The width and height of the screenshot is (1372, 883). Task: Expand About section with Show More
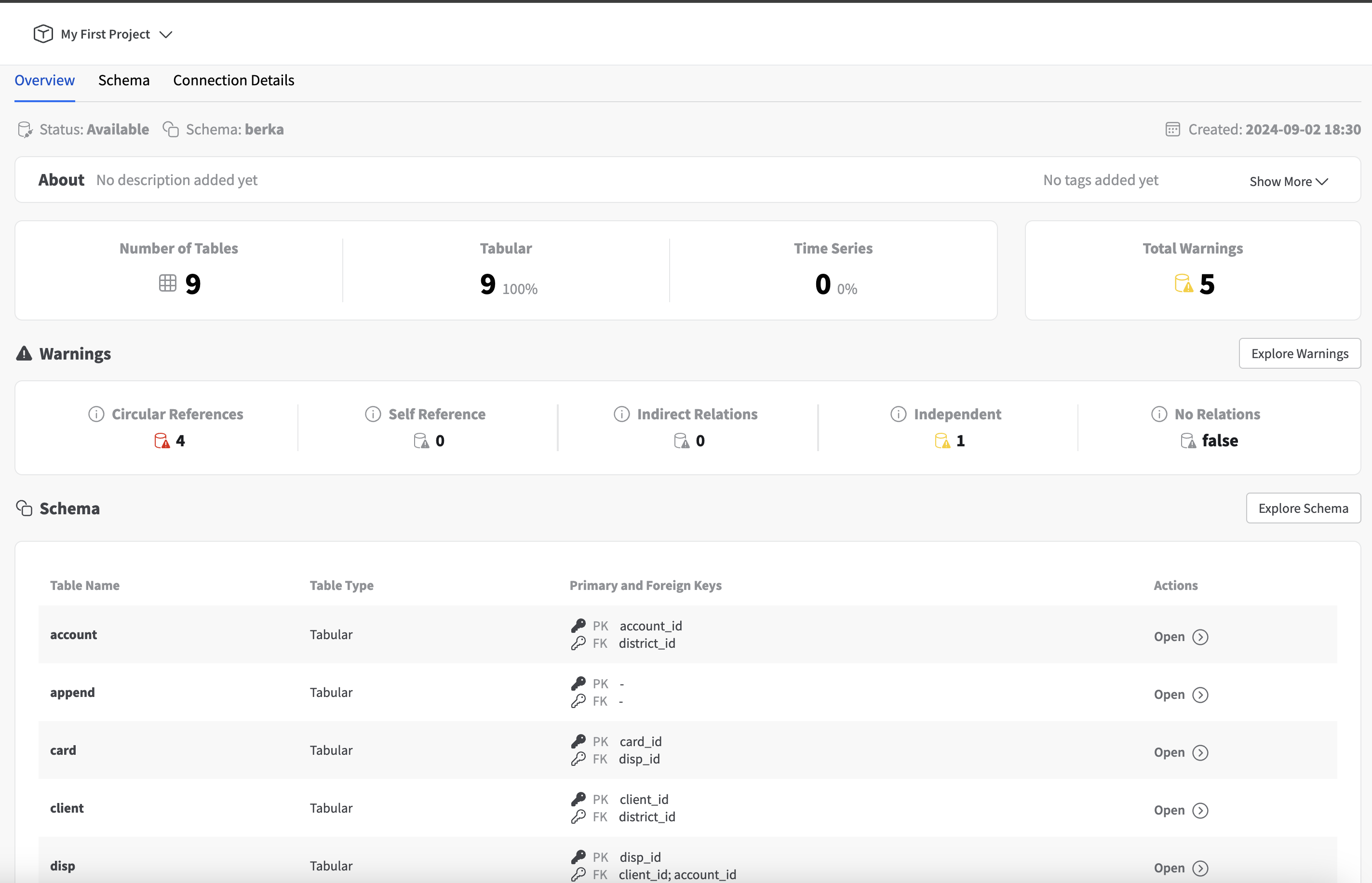point(1288,181)
